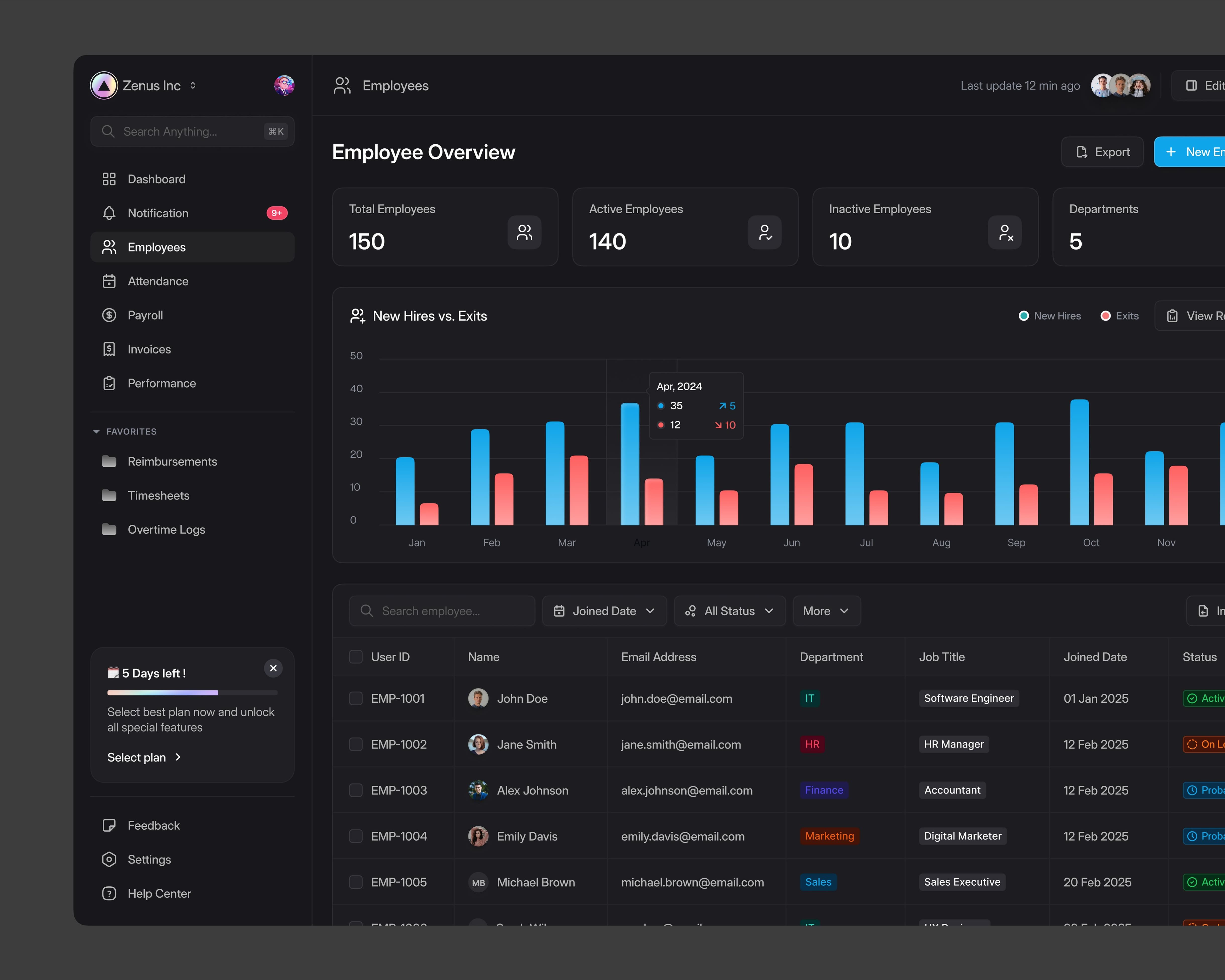Click the Total Employees card icon
Image resolution: width=1225 pixels, height=980 pixels.
tap(524, 232)
